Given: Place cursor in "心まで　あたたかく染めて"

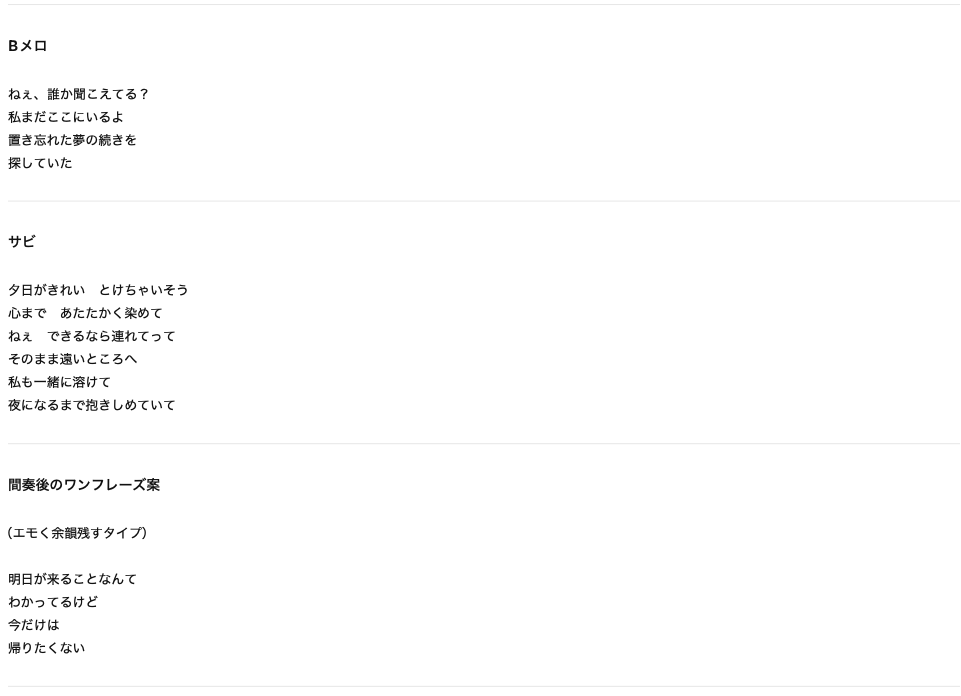Looking at the screenshot, I should pyautogui.click(x=85, y=313).
